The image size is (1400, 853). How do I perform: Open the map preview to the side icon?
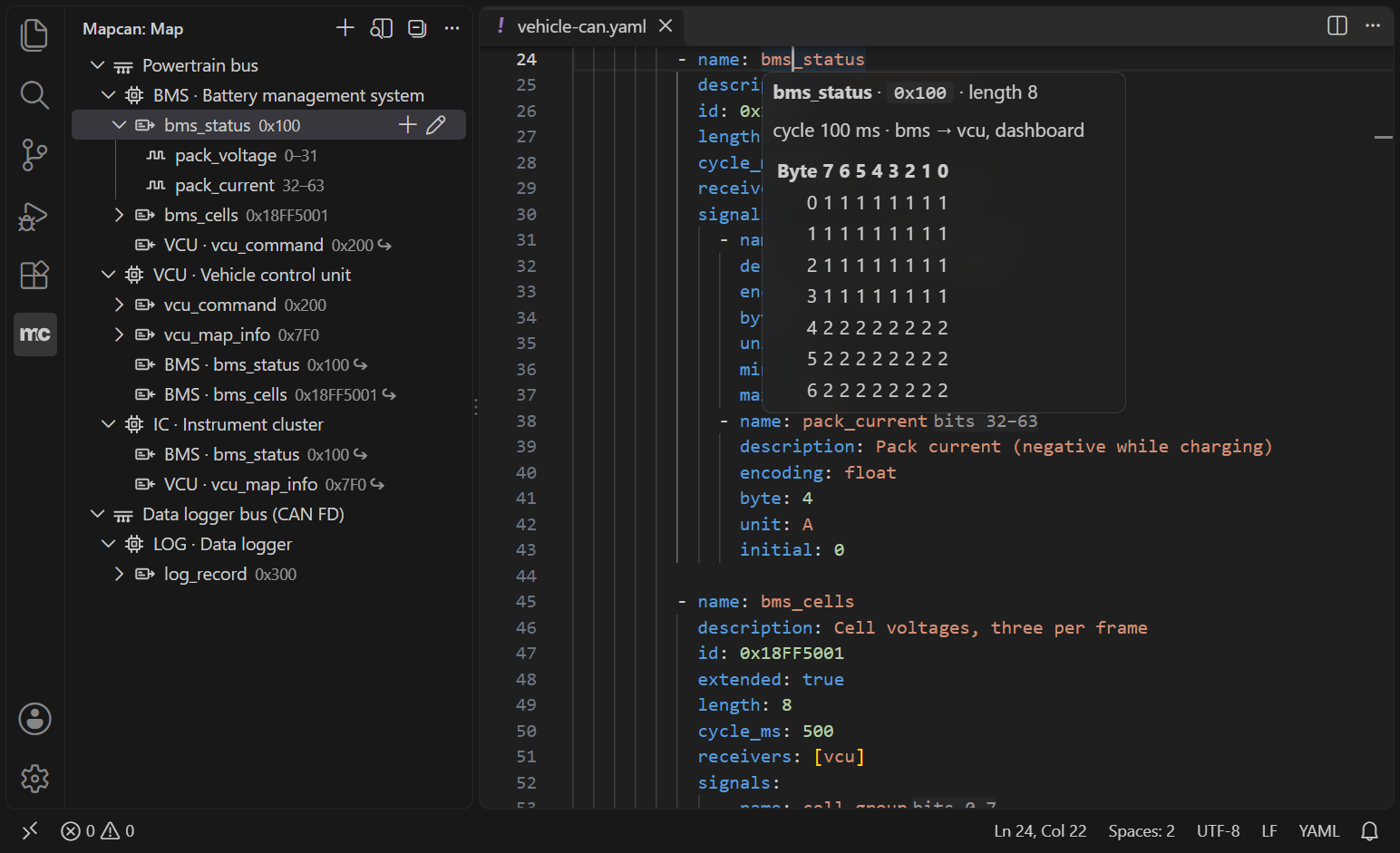point(382,28)
